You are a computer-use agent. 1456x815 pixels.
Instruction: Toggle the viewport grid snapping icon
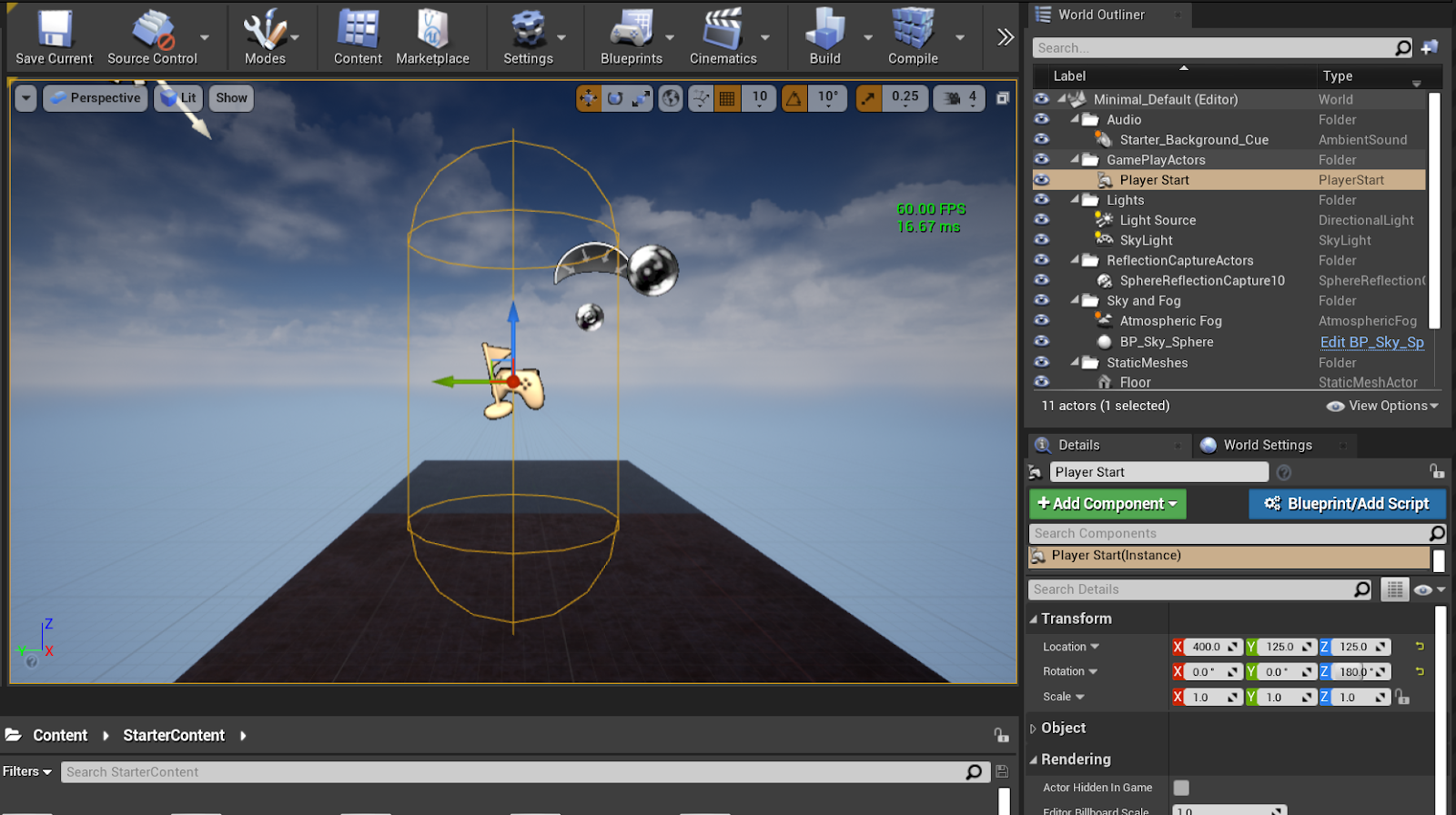tap(727, 98)
